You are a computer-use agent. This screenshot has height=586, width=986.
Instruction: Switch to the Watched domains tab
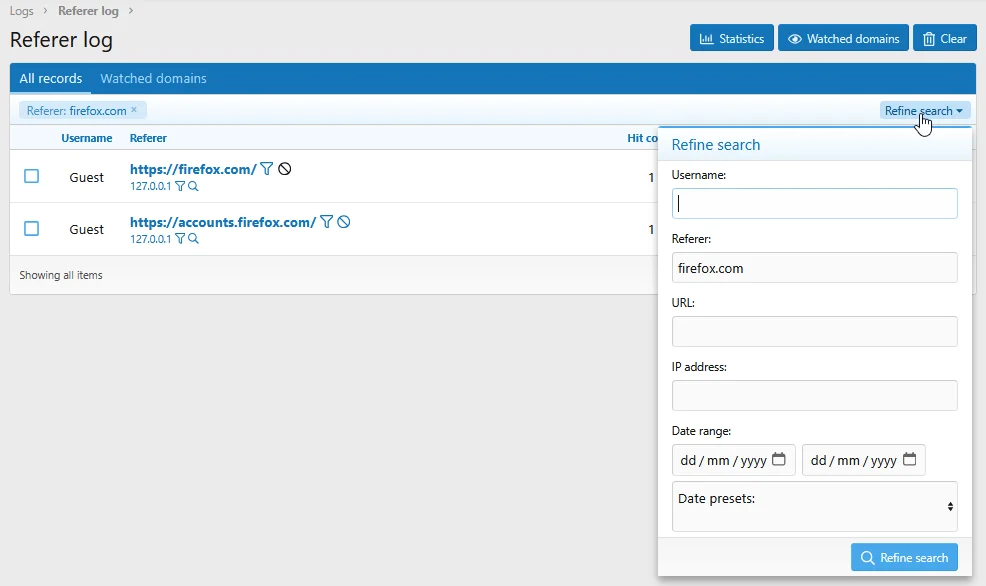[x=153, y=79]
